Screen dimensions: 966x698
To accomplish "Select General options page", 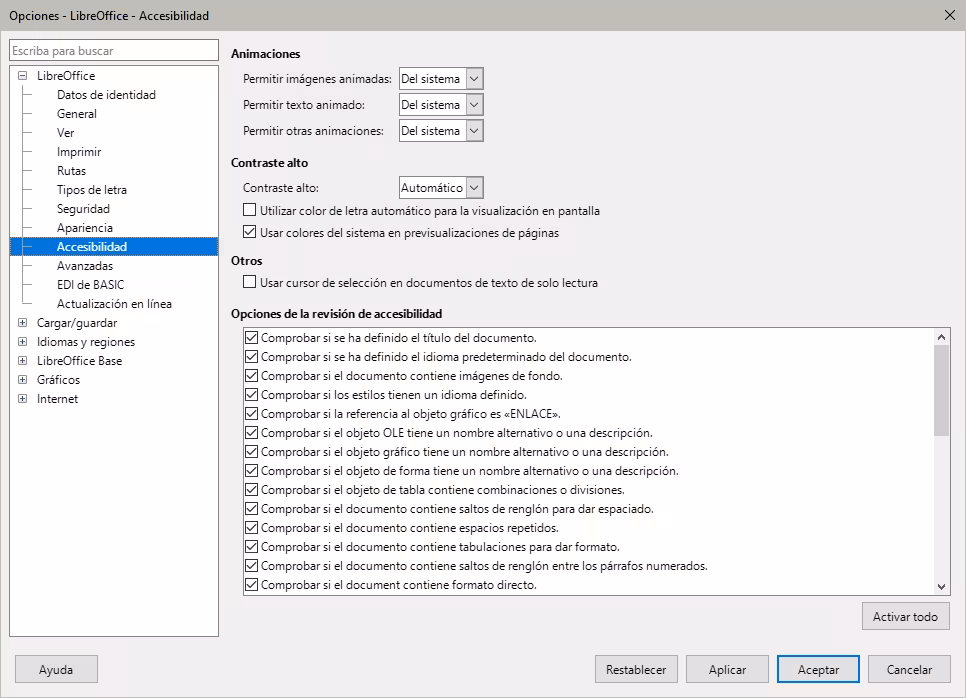I will [x=76, y=114].
